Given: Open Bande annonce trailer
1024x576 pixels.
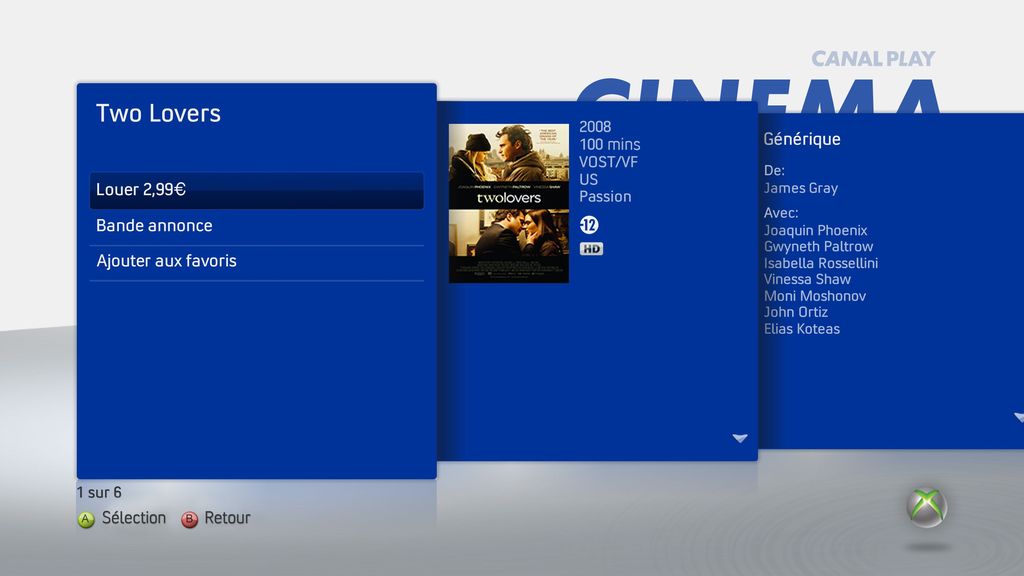Looking at the screenshot, I should click(257, 226).
